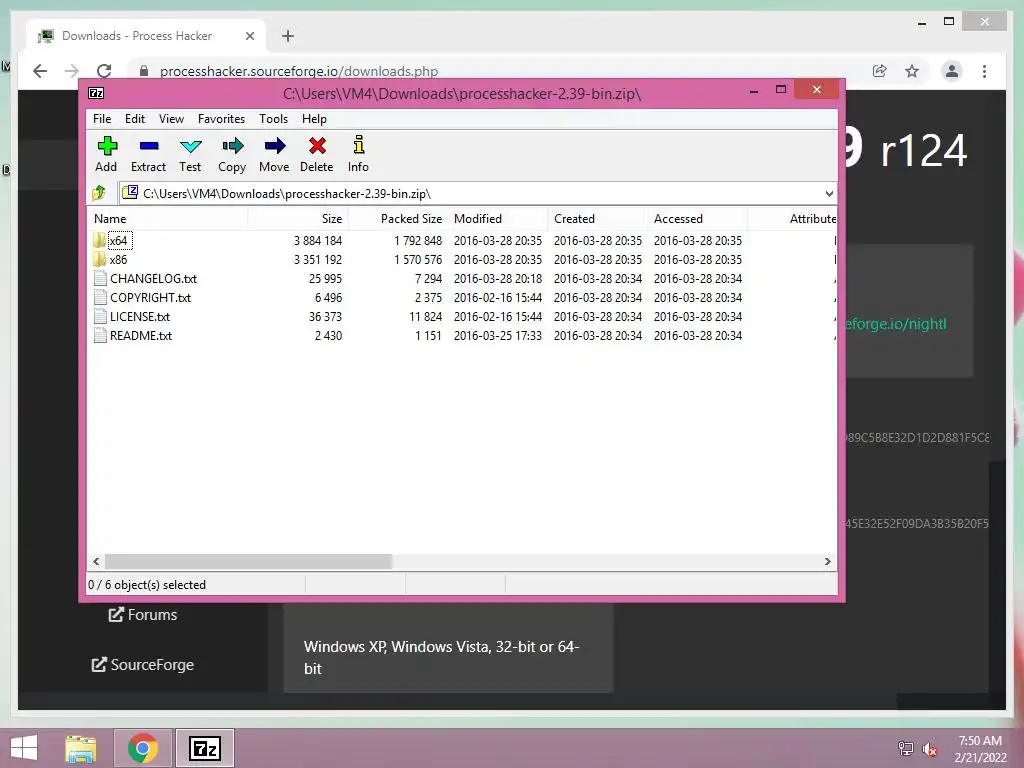Viewport: 1024px width, 768px height.
Task: Sort by the Name column header
Action: (x=167, y=219)
